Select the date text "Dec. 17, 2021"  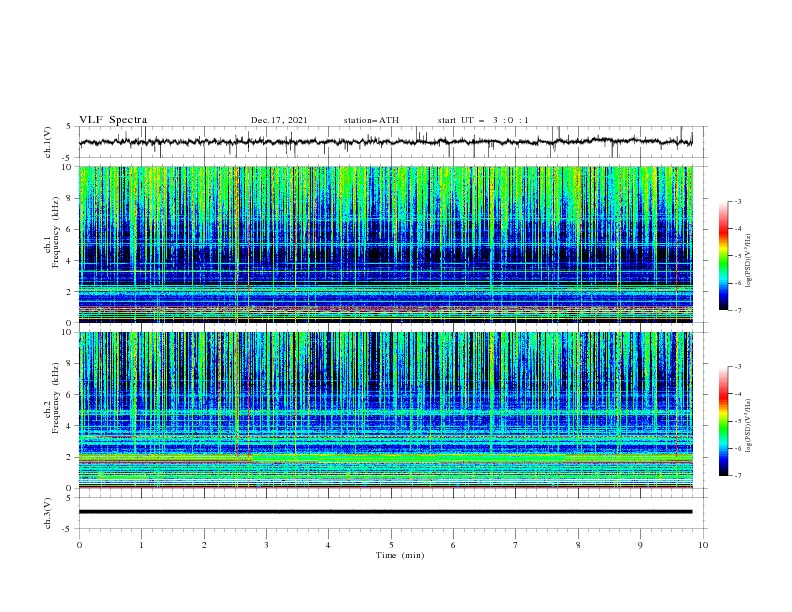click(x=279, y=120)
